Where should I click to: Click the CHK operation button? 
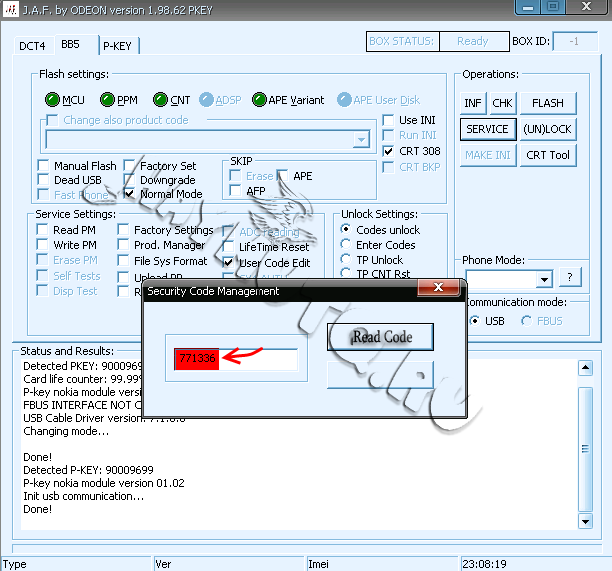[x=502, y=103]
